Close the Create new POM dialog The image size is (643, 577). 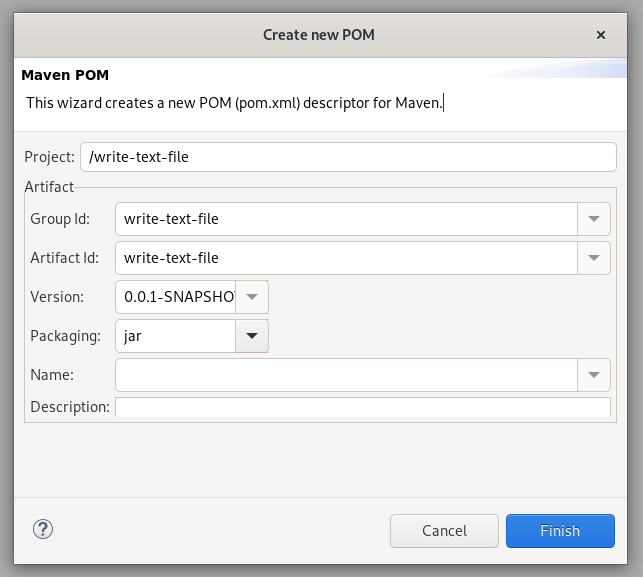[x=601, y=35]
